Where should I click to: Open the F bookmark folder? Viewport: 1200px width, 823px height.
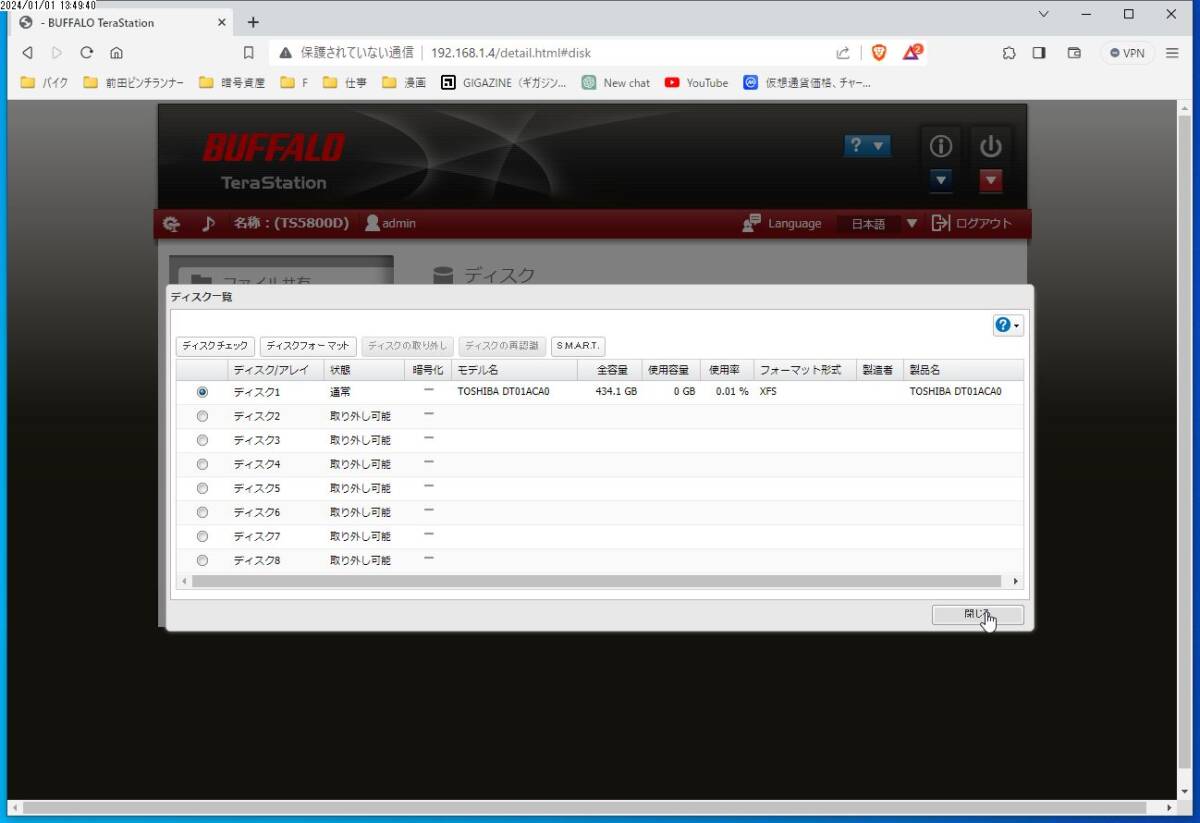[x=295, y=83]
